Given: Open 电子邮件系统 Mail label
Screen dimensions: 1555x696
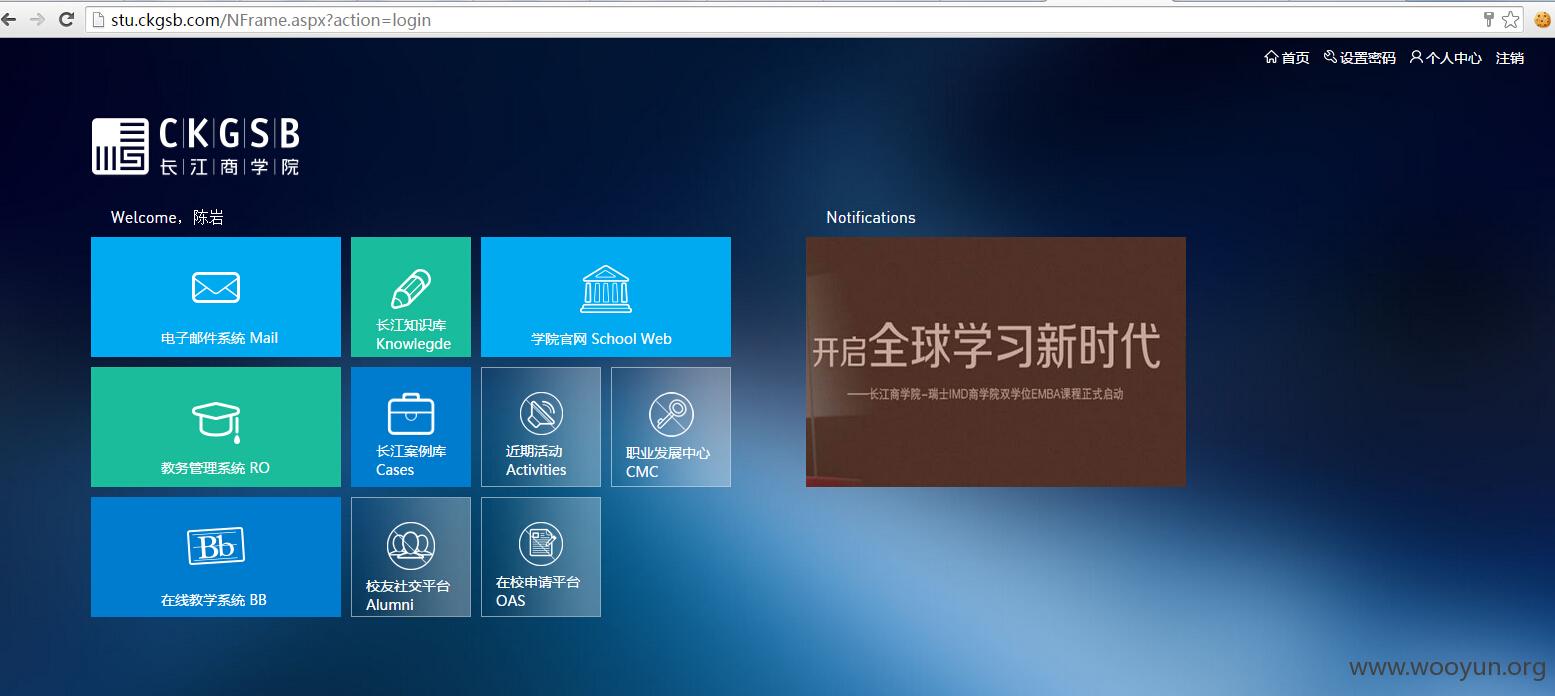Looking at the screenshot, I should [220, 338].
